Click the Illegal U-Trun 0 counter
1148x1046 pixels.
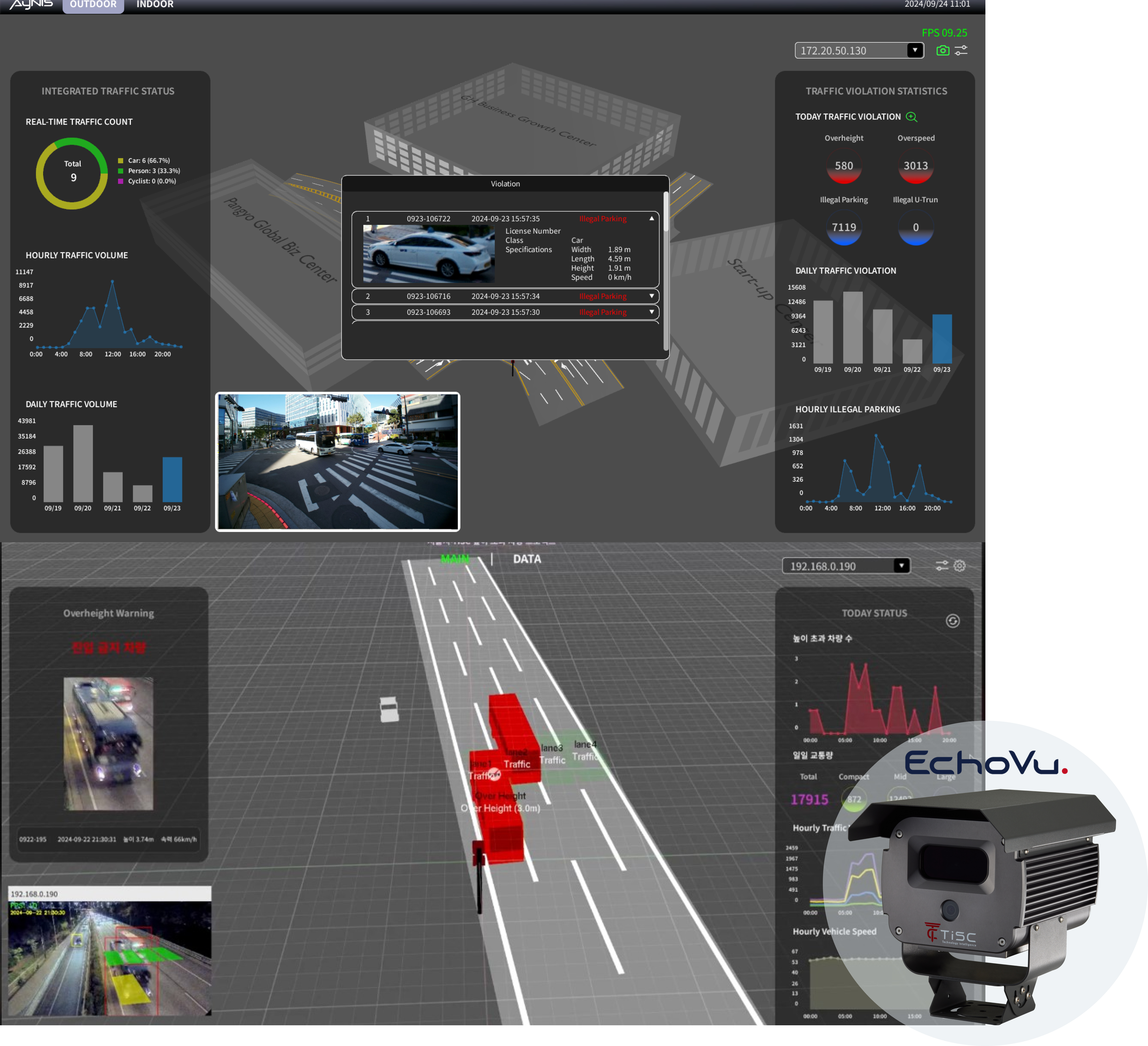point(916,227)
